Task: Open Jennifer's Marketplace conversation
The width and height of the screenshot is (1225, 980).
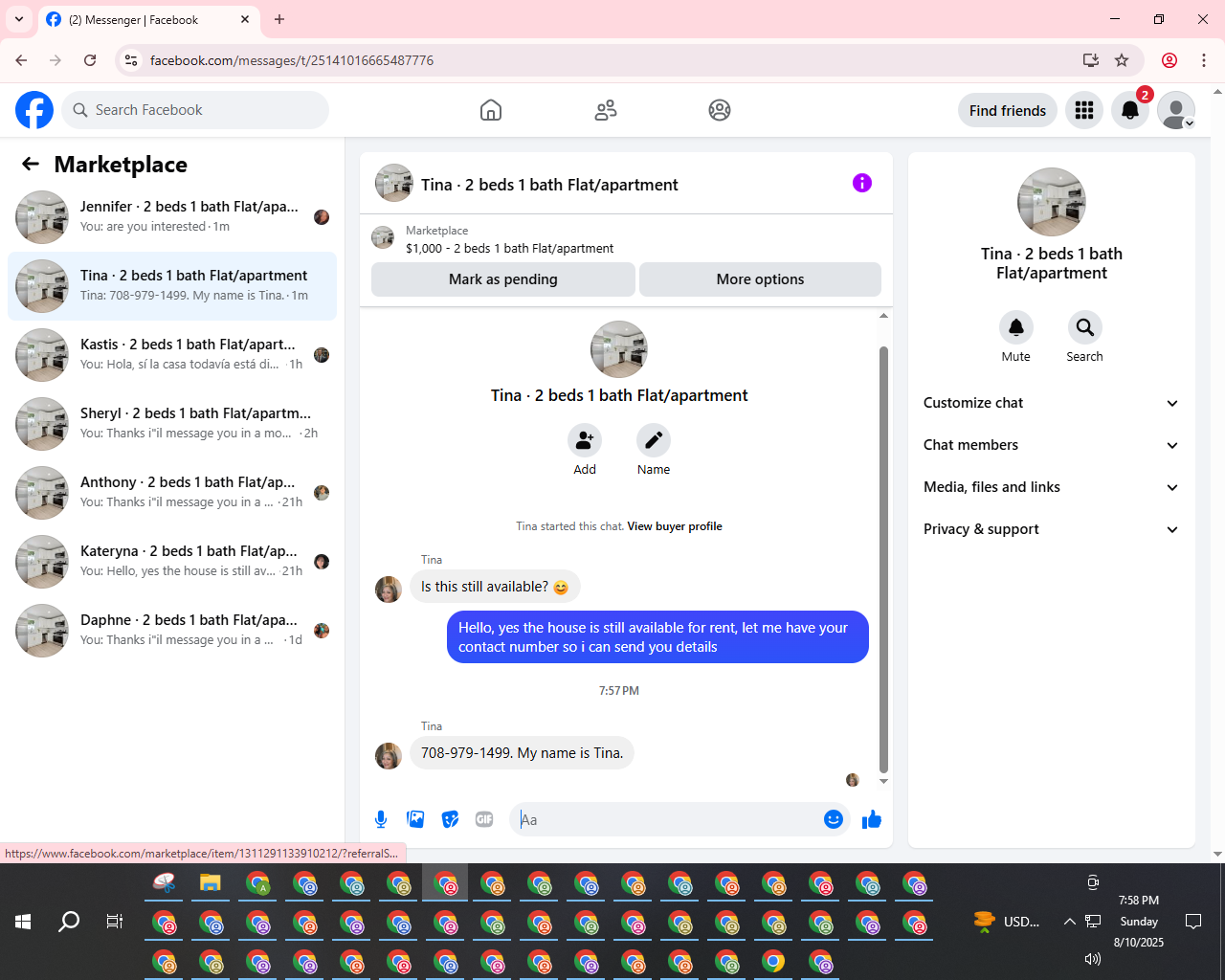Action: [x=172, y=217]
